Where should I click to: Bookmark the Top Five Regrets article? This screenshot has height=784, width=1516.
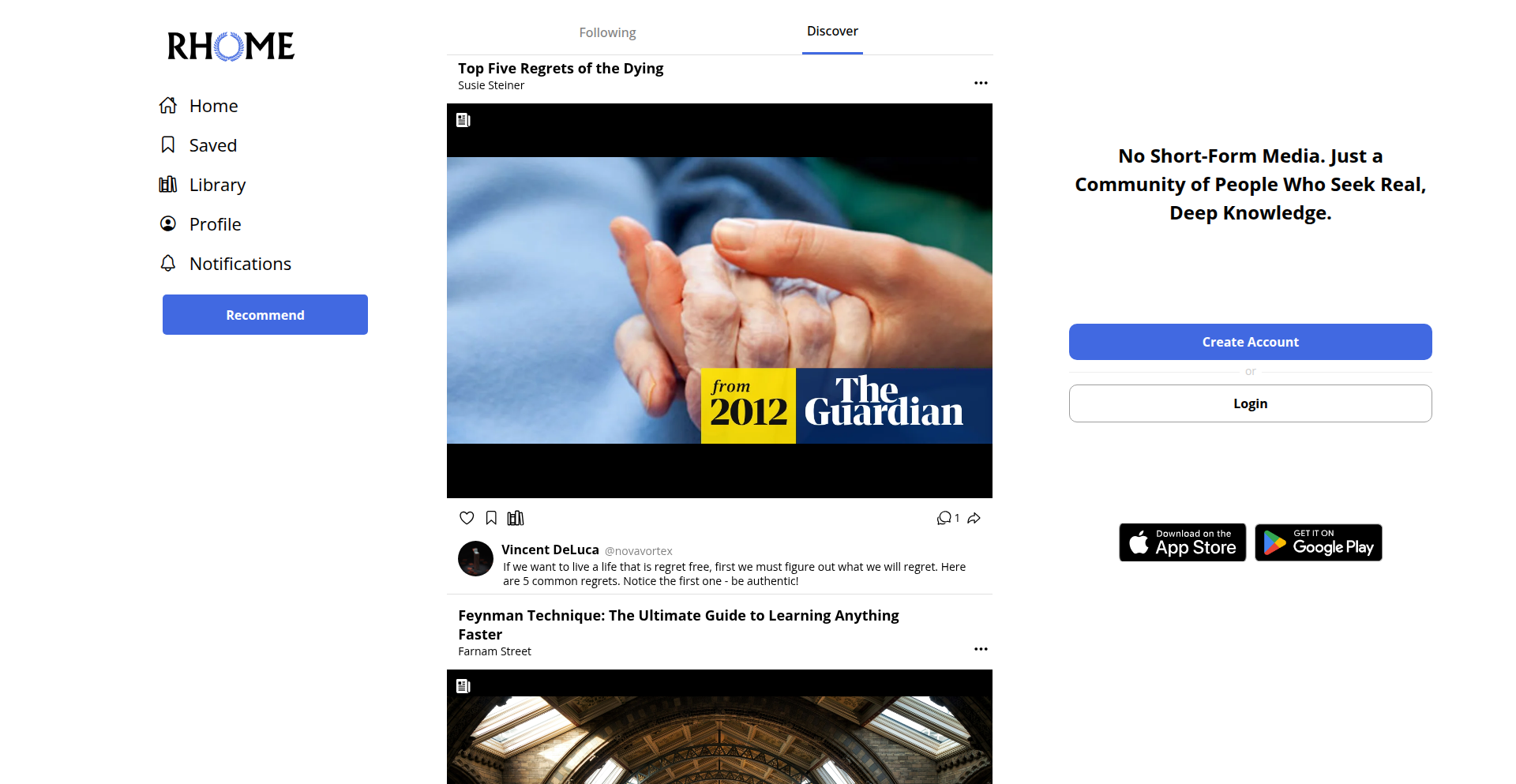click(x=491, y=518)
